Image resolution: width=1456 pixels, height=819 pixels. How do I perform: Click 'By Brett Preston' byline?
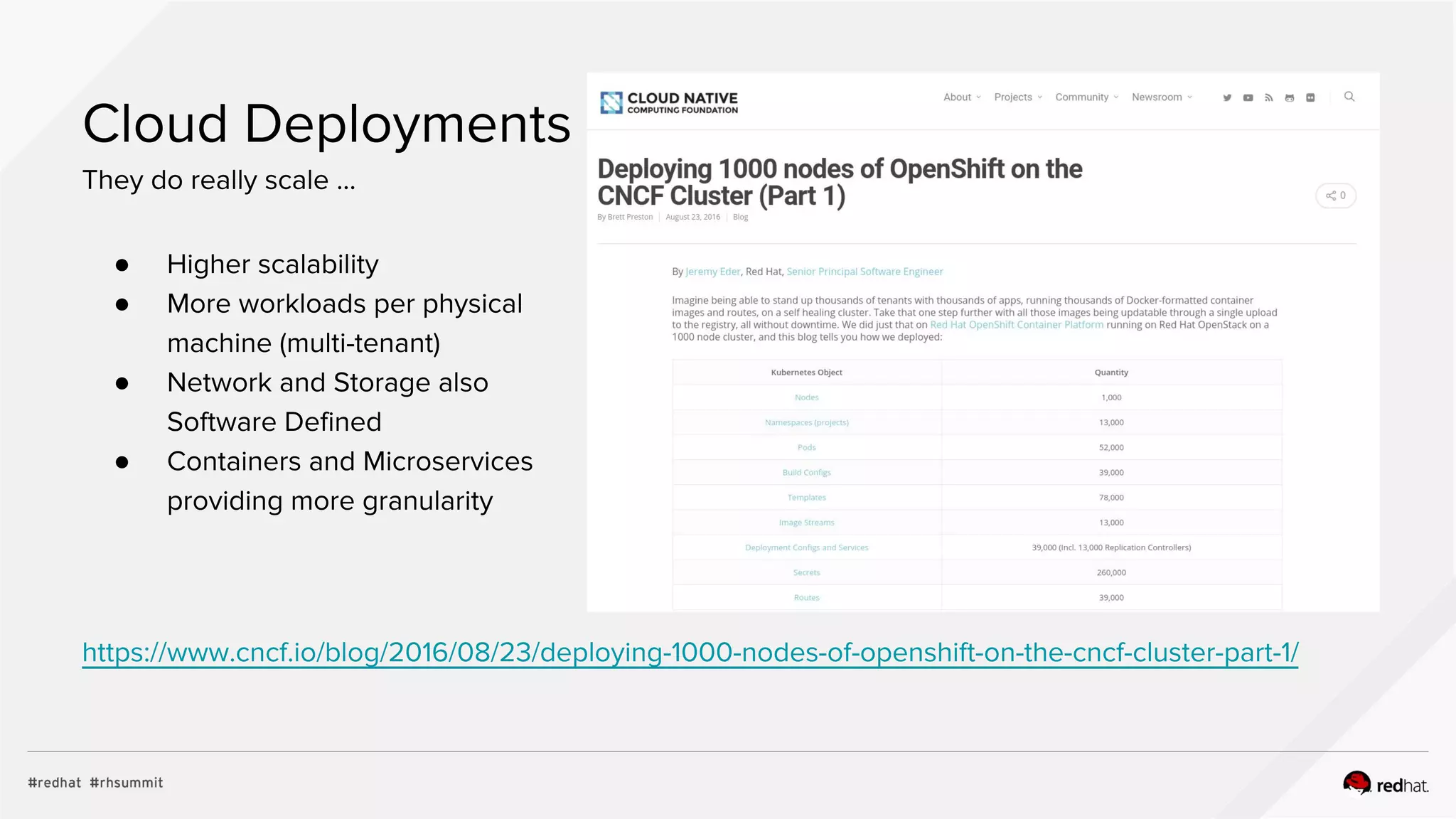click(625, 217)
